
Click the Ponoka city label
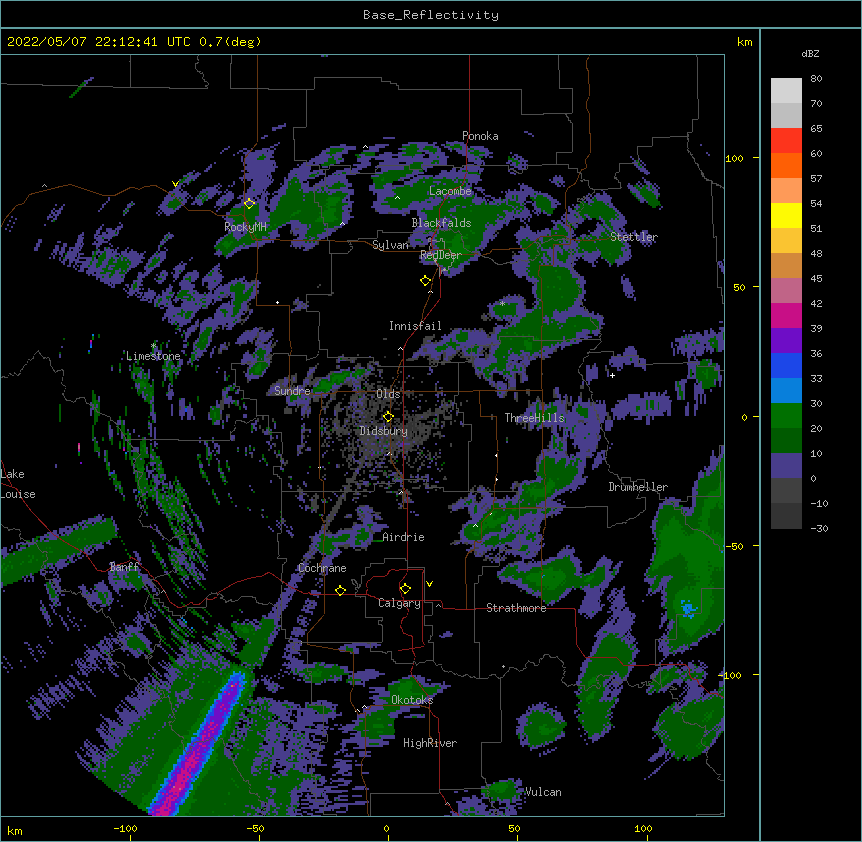tap(480, 136)
